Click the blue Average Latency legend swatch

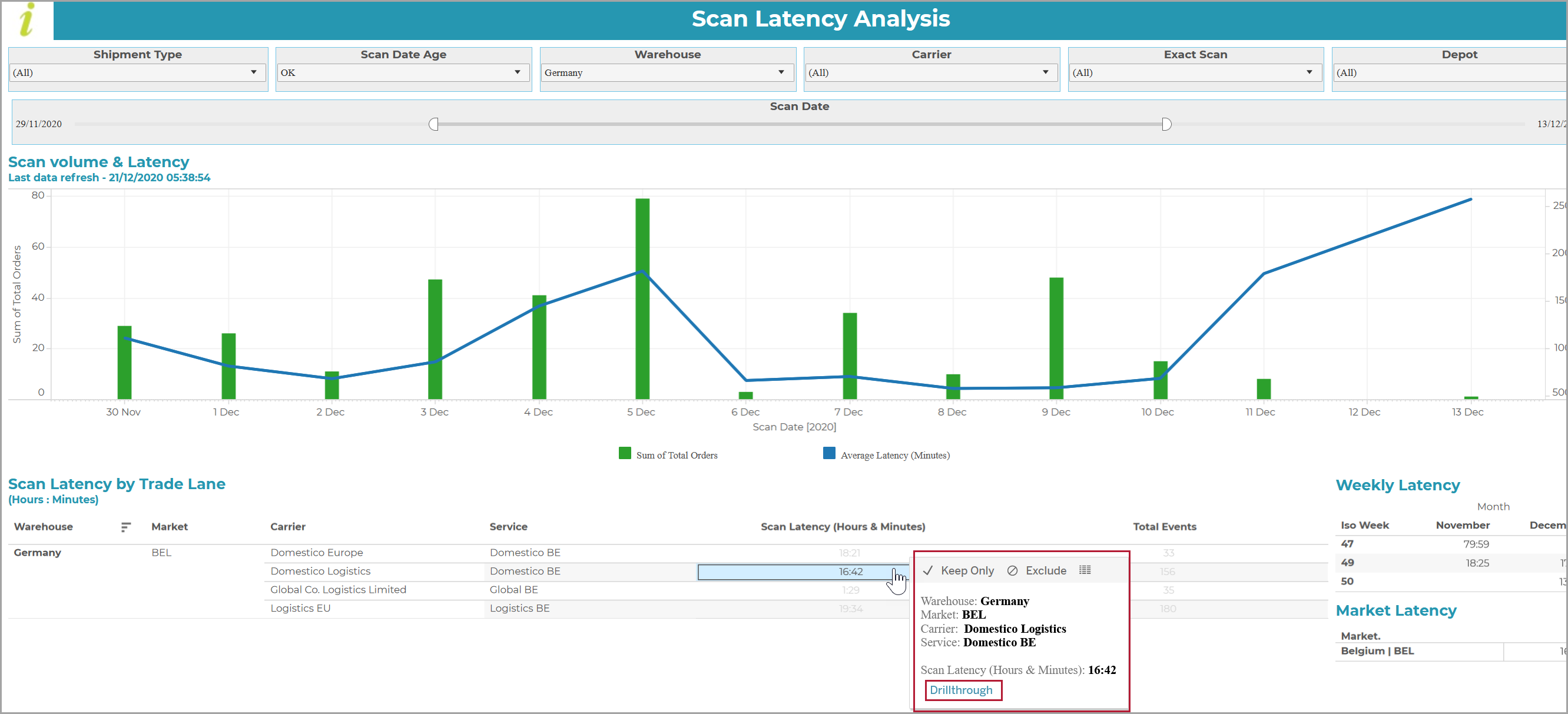[829, 453]
